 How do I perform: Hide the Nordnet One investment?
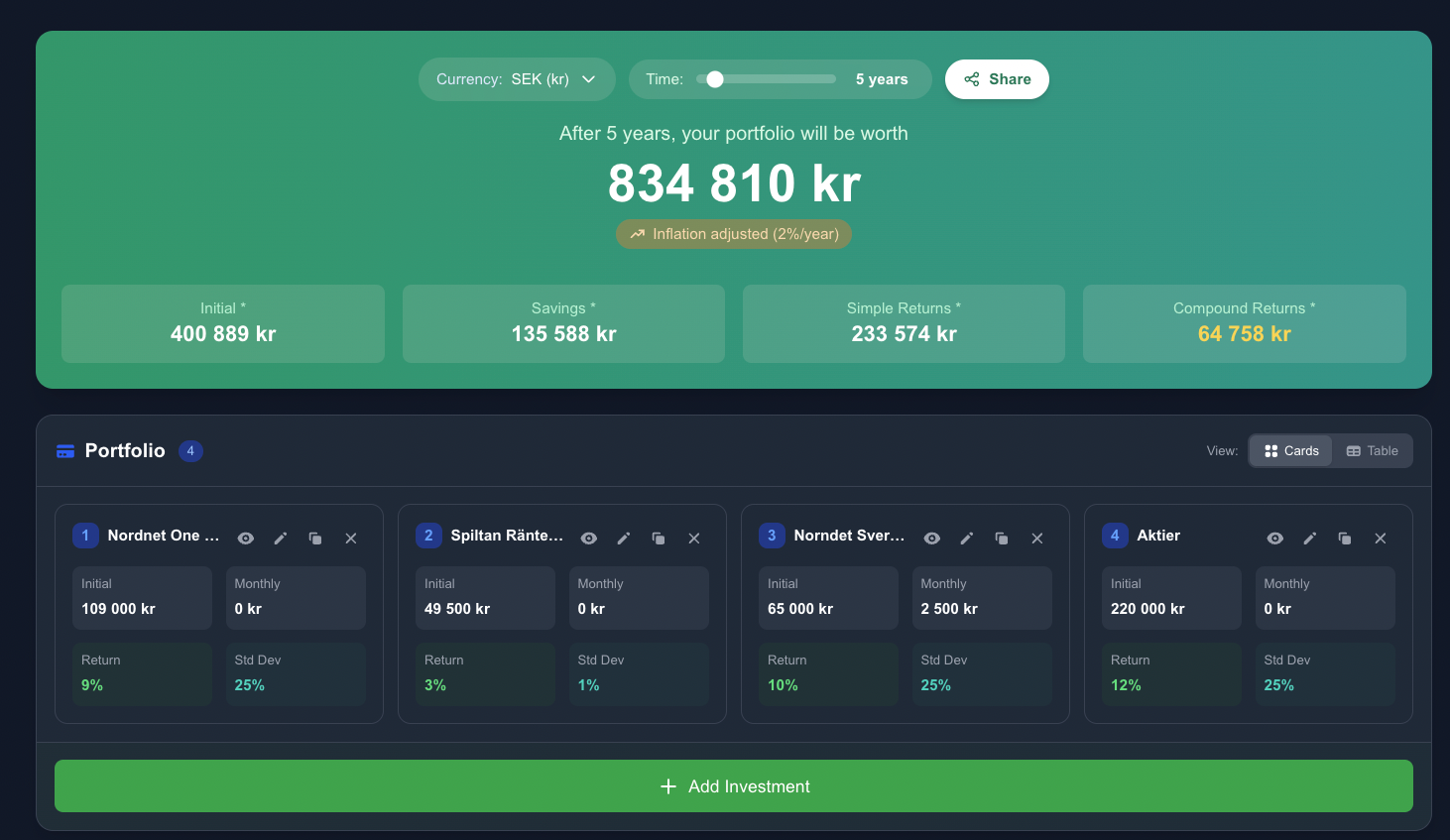pyautogui.click(x=245, y=538)
